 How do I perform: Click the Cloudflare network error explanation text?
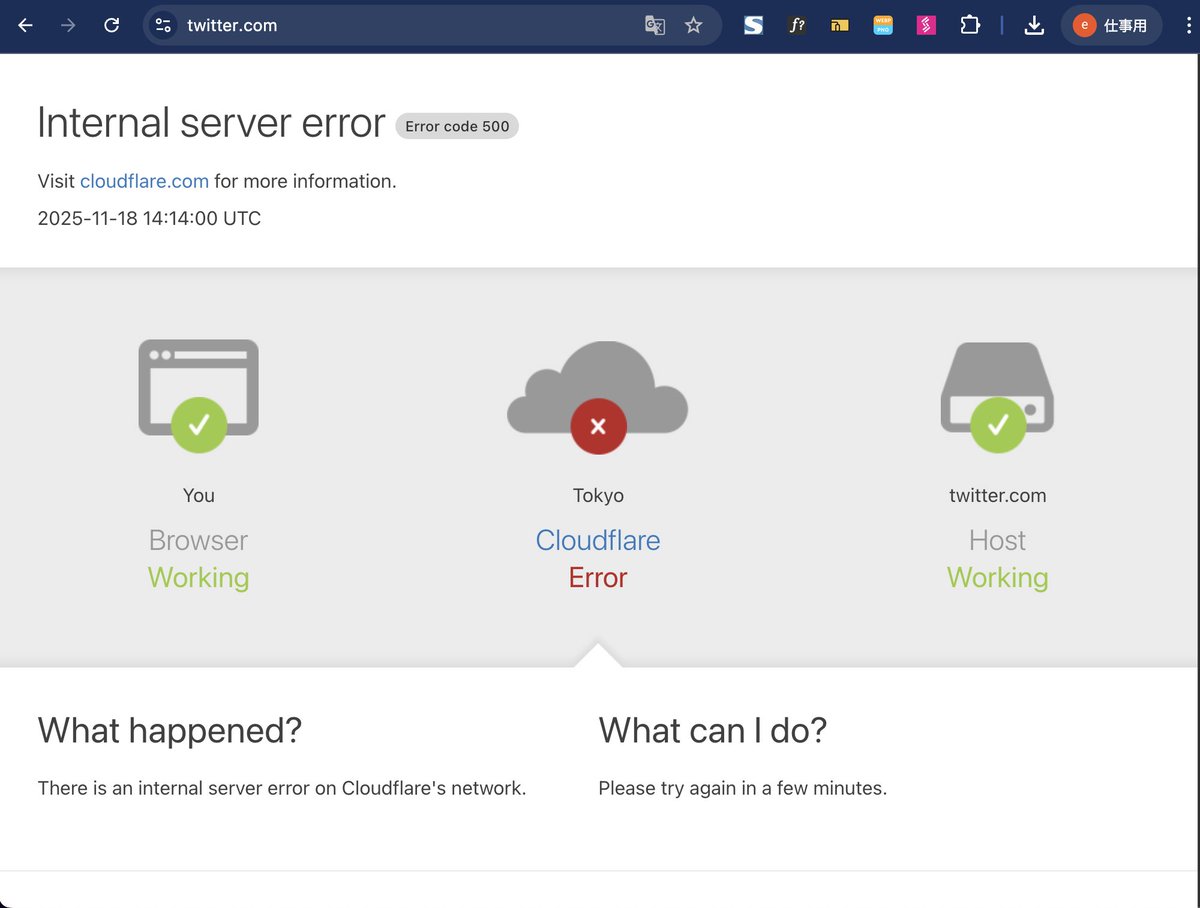(282, 788)
